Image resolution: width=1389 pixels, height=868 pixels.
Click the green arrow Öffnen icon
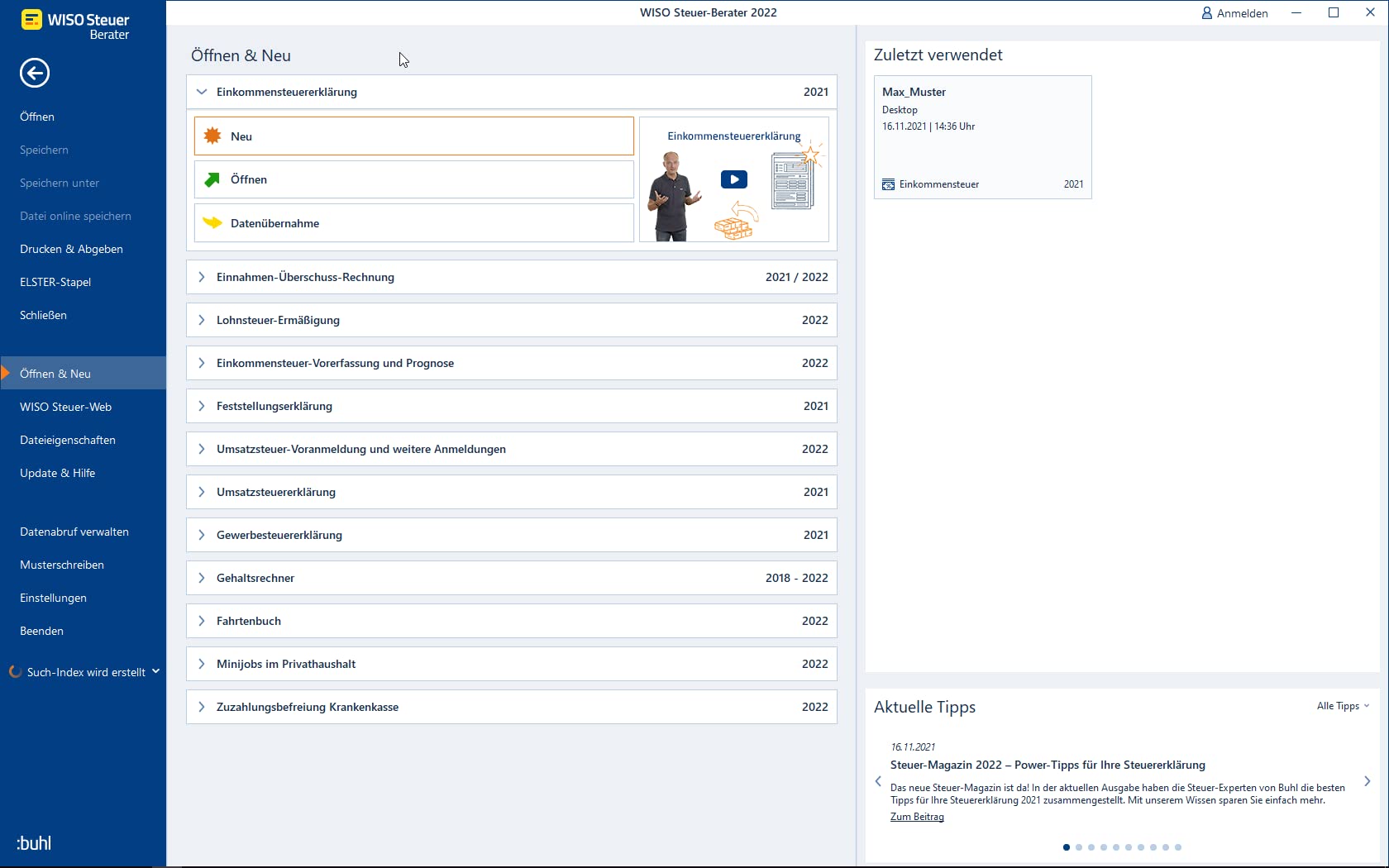click(x=212, y=179)
